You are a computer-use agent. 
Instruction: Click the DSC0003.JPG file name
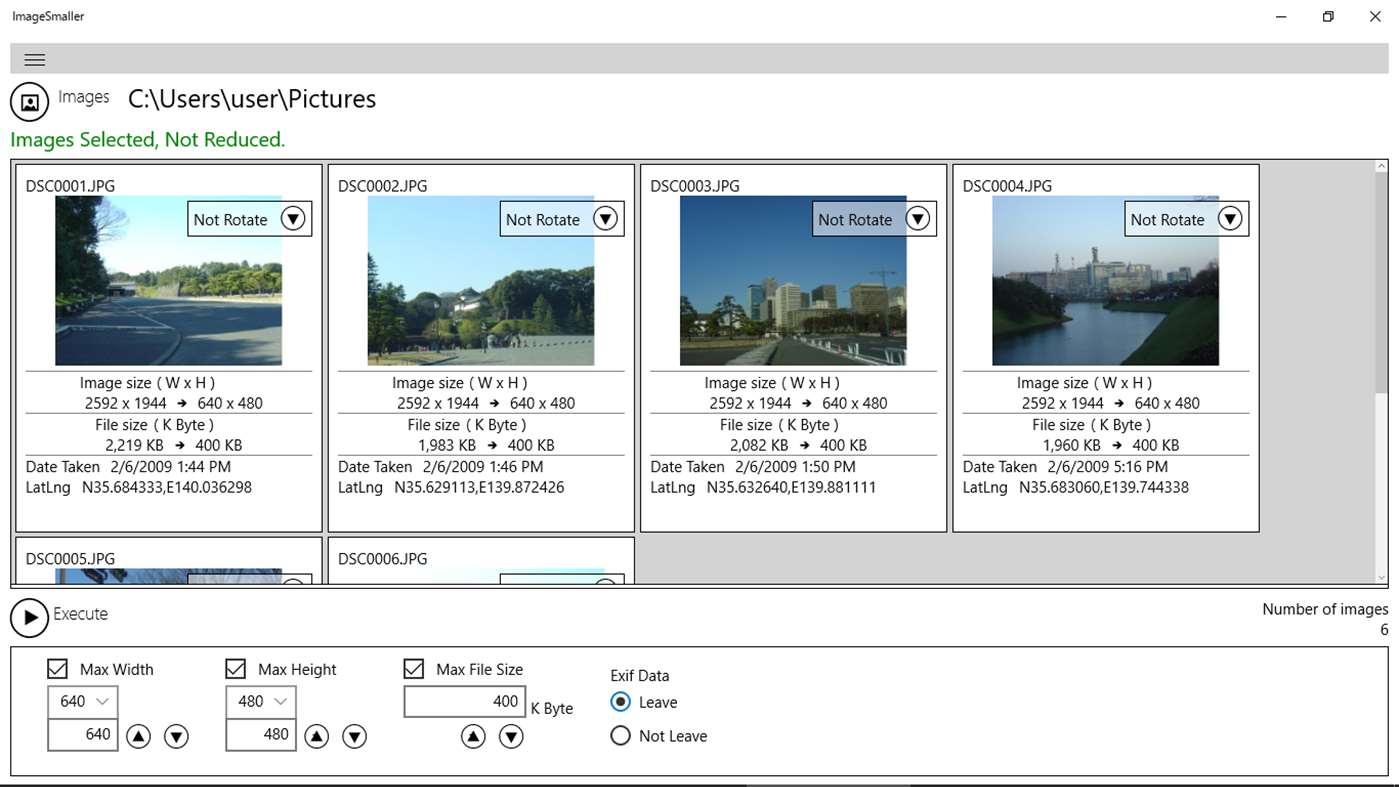695,186
